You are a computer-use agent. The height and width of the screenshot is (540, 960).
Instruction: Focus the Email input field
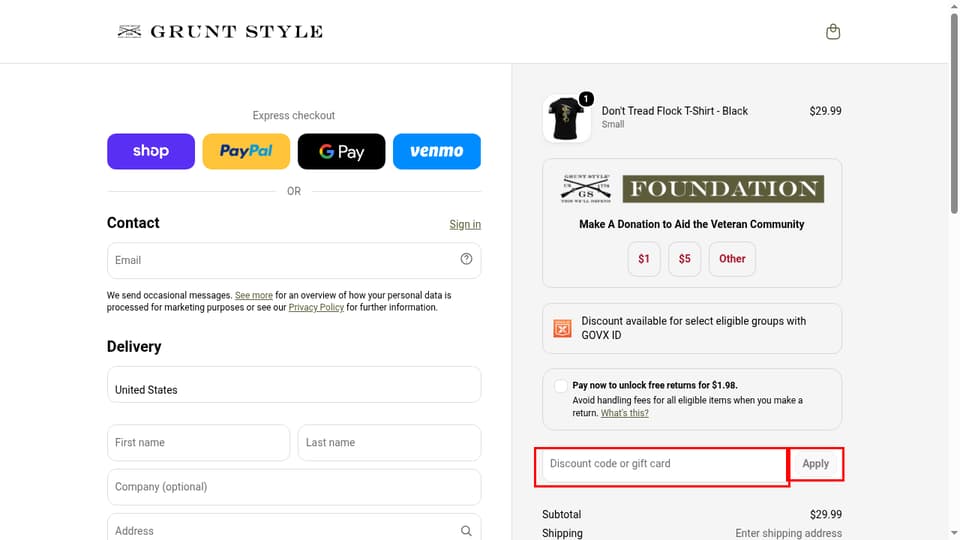[x=294, y=260]
